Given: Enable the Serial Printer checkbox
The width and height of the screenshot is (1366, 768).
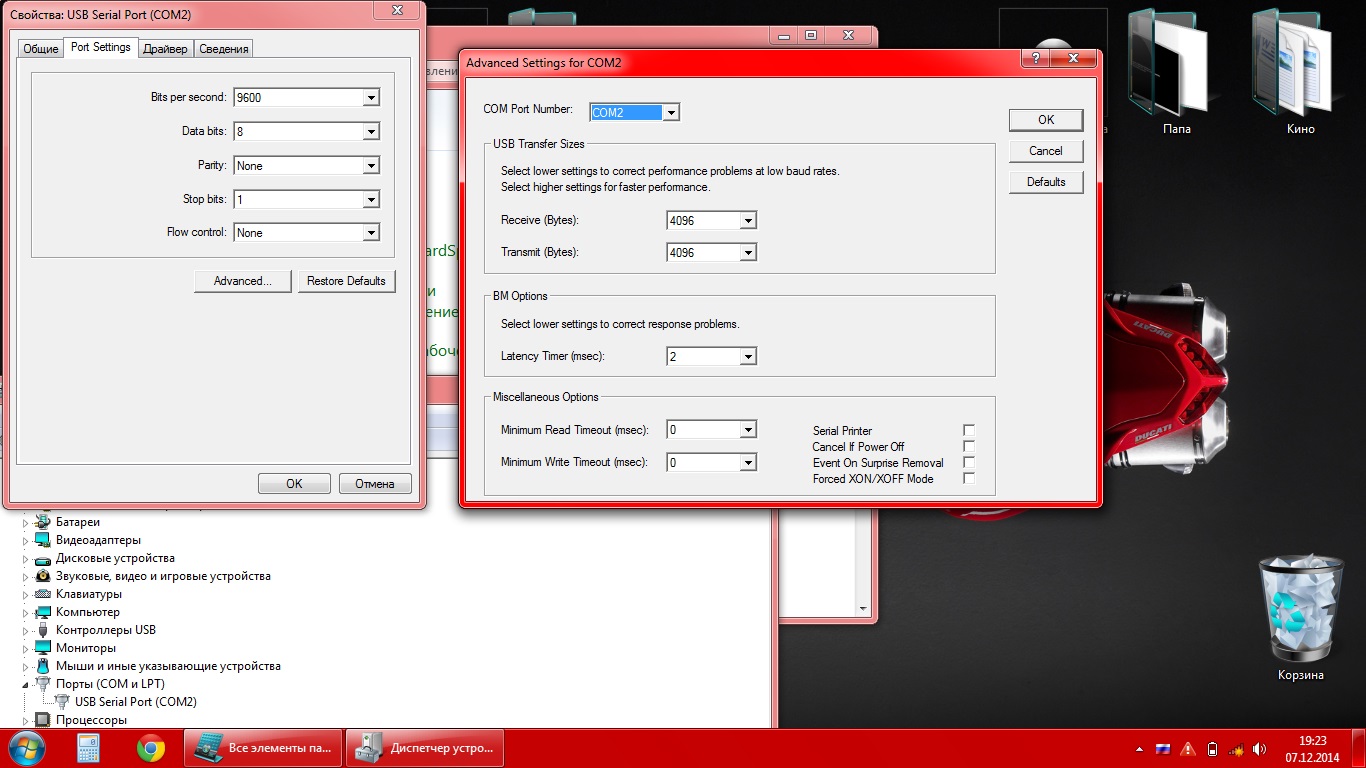Looking at the screenshot, I should [x=968, y=431].
